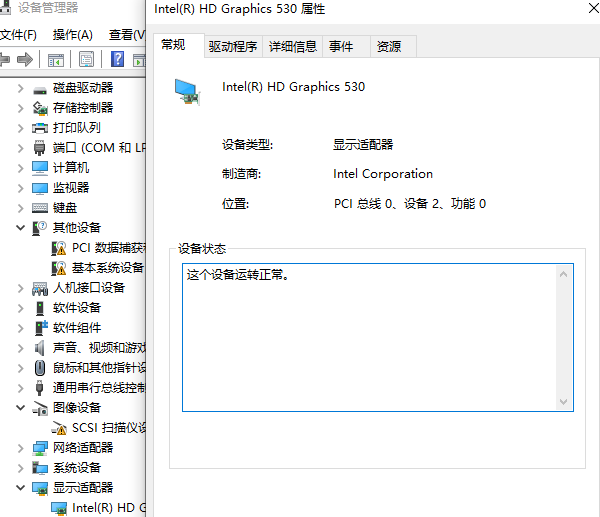600x517 pixels.
Task: Click the display adapter icon beside 显示适配器
Action: coord(40,488)
